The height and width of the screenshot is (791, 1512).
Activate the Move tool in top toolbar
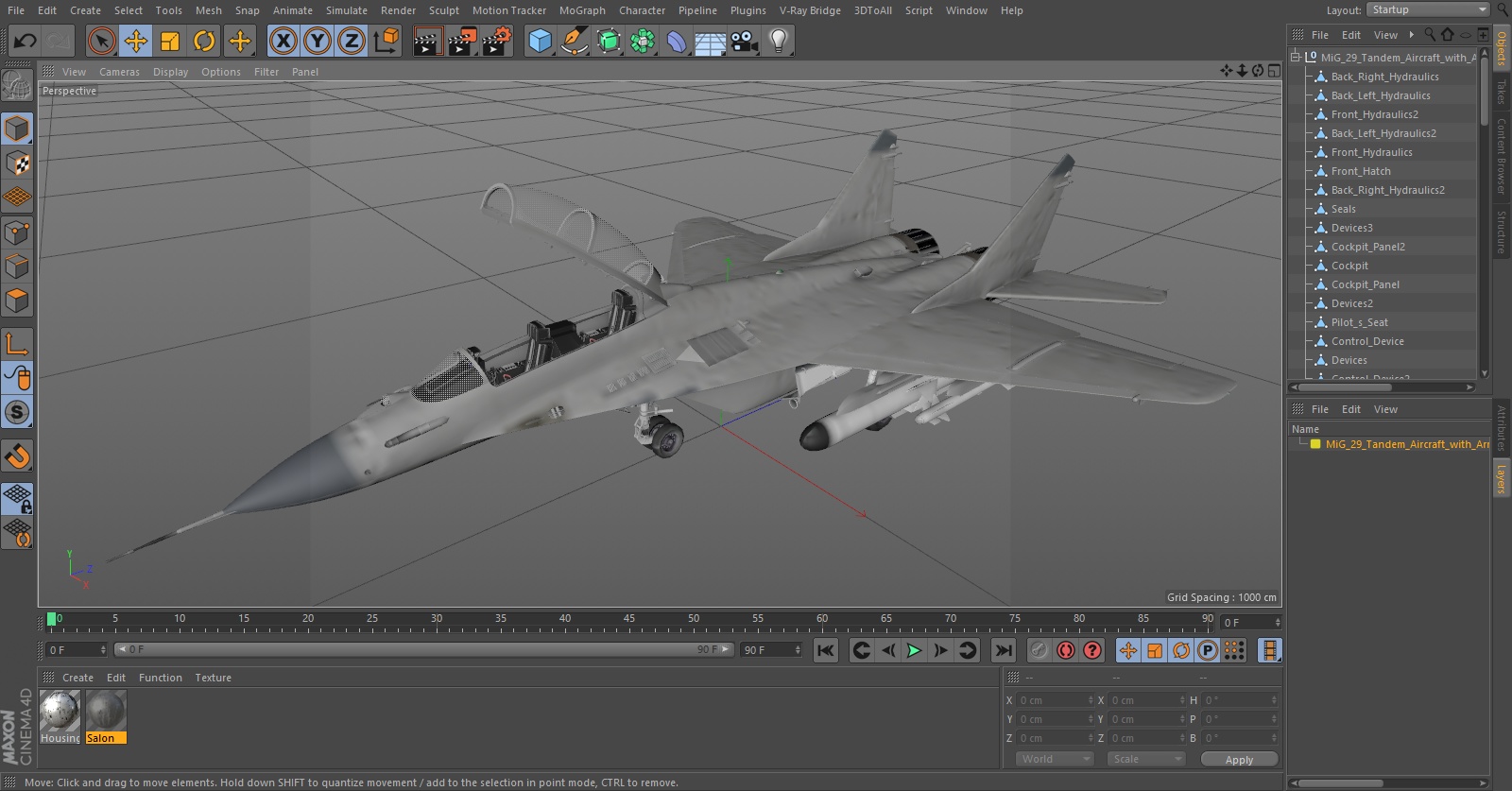click(136, 41)
